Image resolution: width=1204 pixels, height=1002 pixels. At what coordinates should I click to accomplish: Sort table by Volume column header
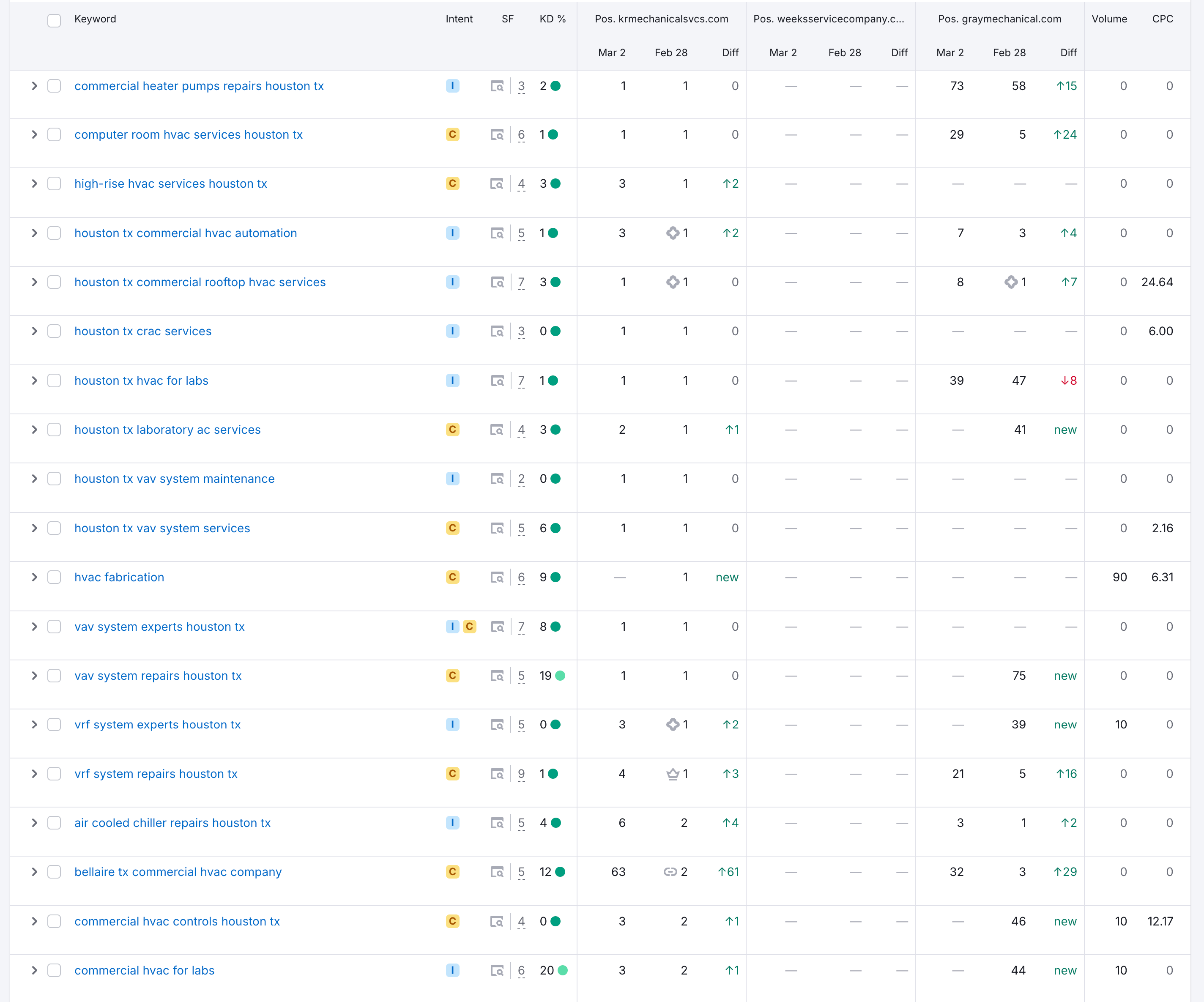[1109, 19]
